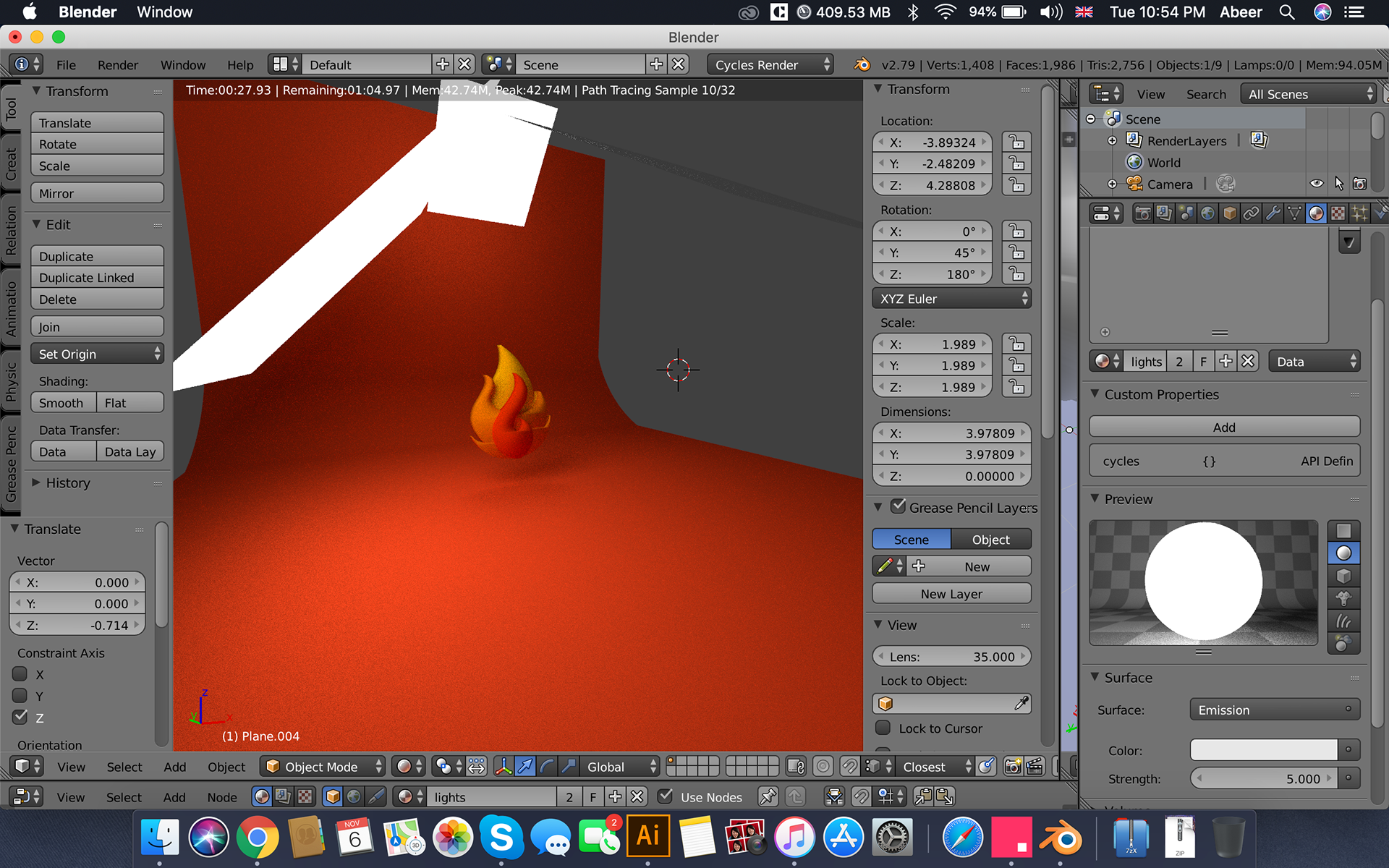Select cube preview type in material preview
Viewport: 1389px width, 868px height.
1343,576
